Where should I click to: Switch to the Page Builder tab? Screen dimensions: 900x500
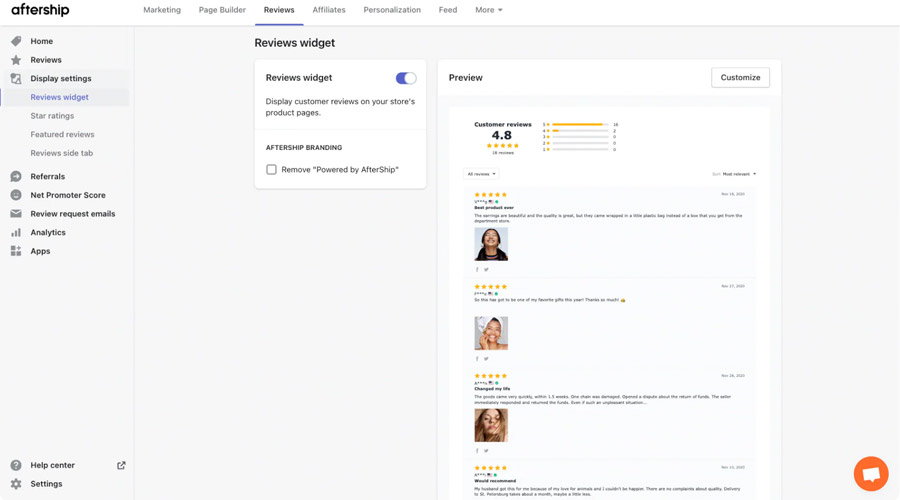222,10
